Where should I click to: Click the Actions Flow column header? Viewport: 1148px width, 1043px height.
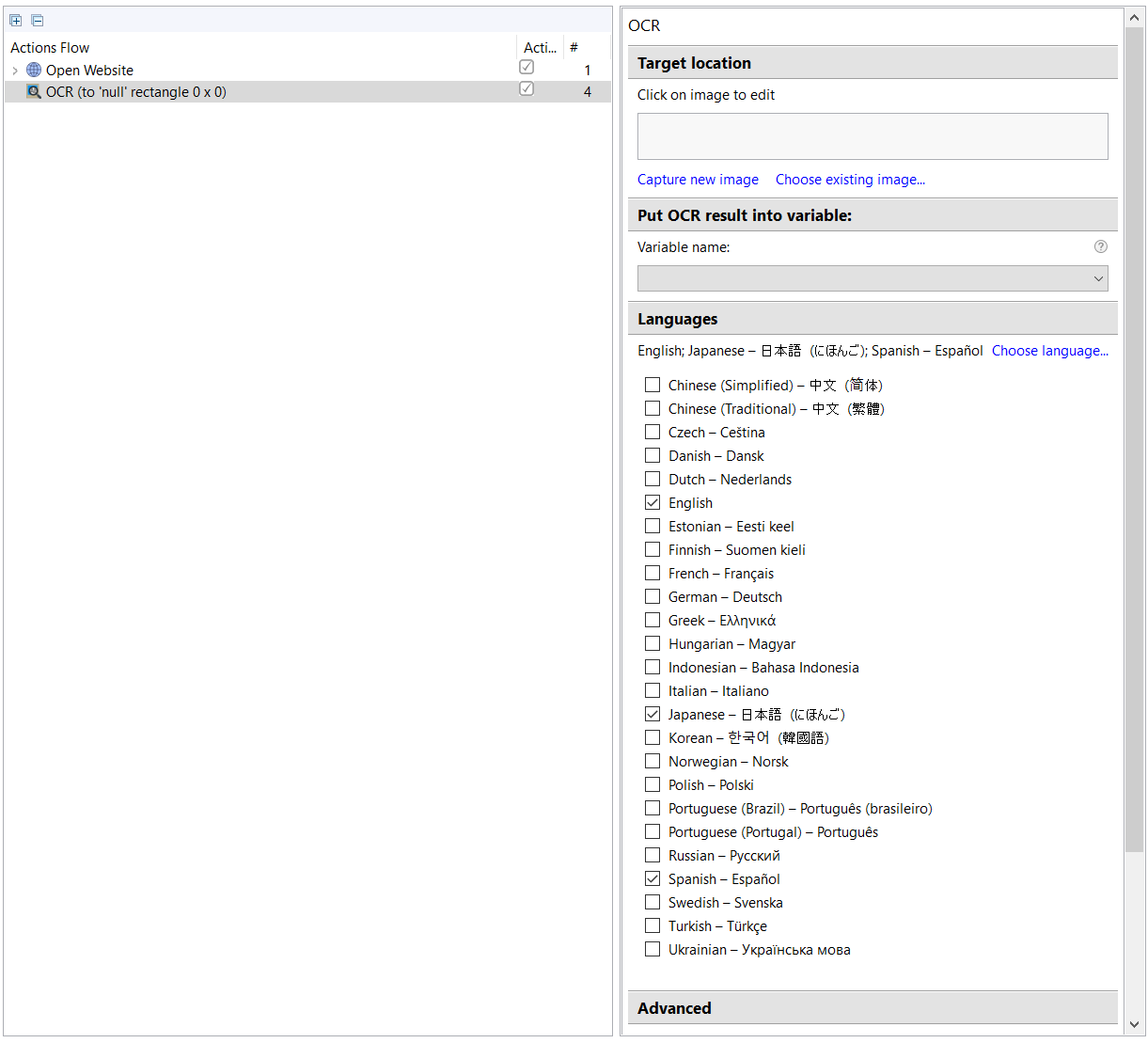coord(260,48)
